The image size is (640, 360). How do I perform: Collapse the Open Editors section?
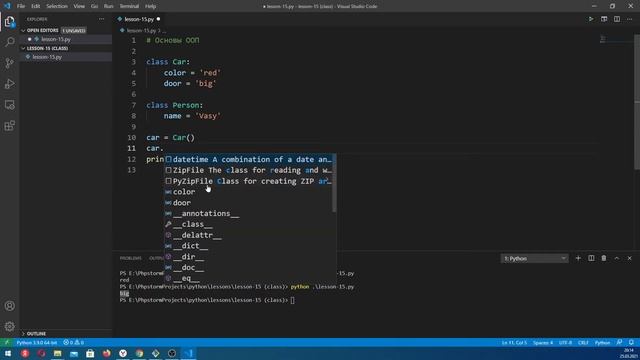click(42, 30)
